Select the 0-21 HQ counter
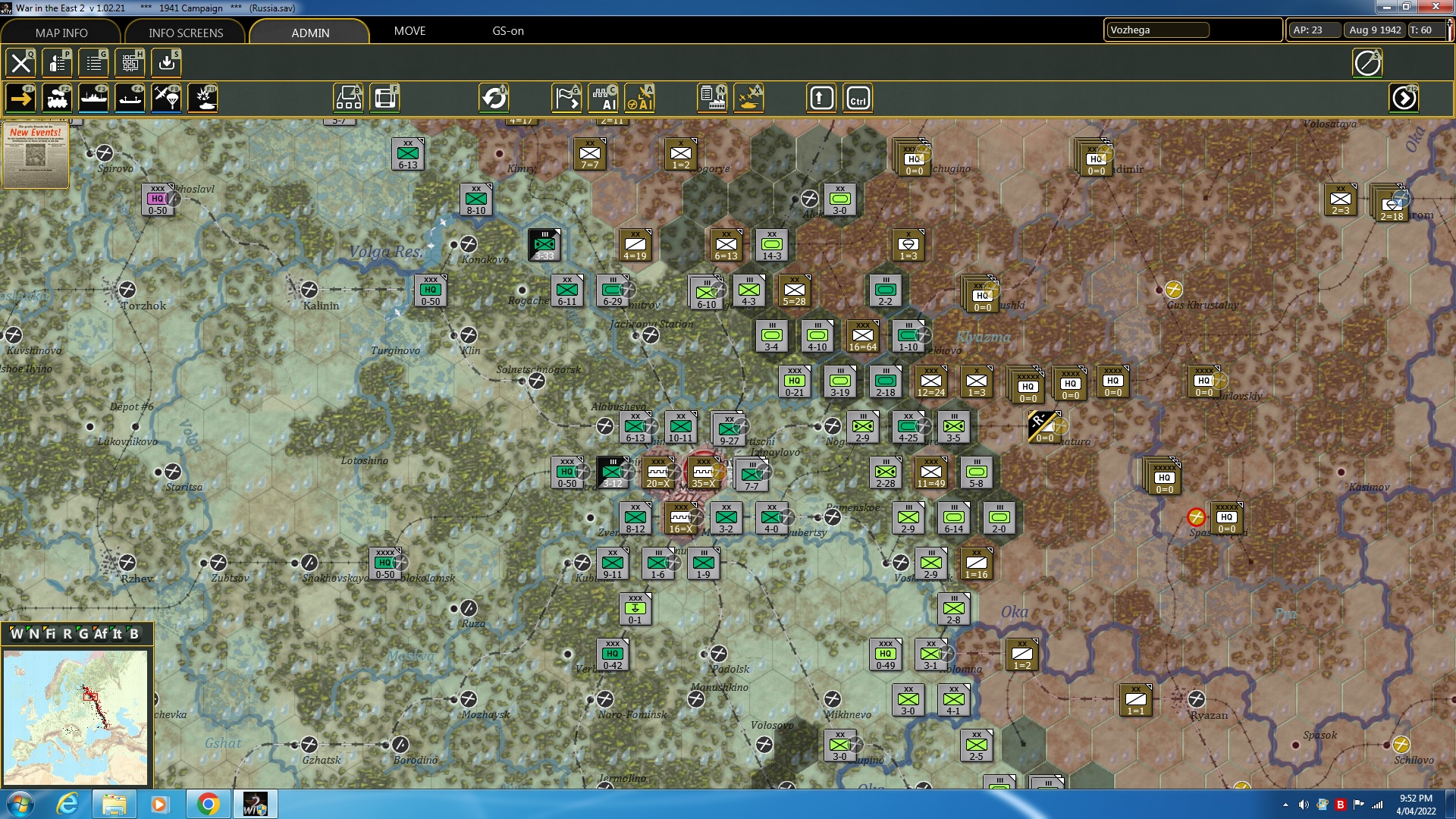 point(795,381)
